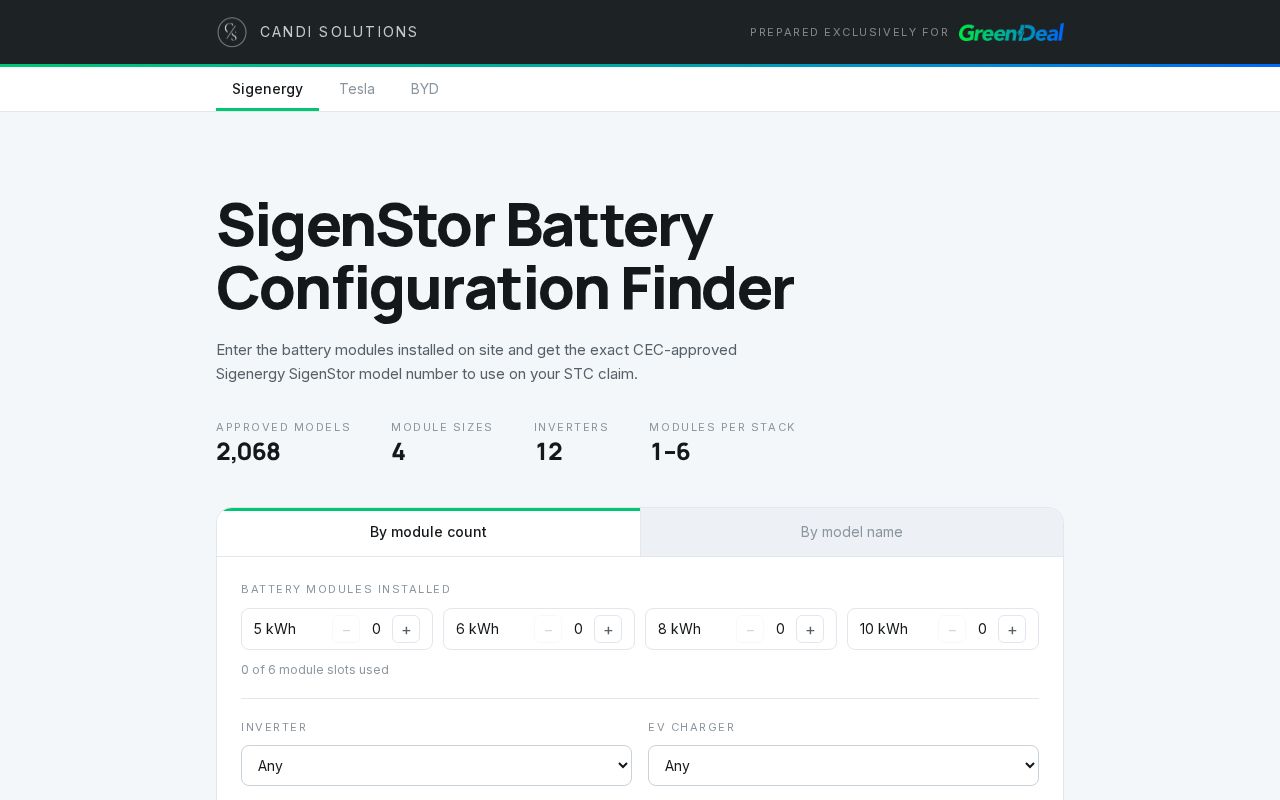
Task: Click the EV CHARGER field label
Action: point(692,727)
